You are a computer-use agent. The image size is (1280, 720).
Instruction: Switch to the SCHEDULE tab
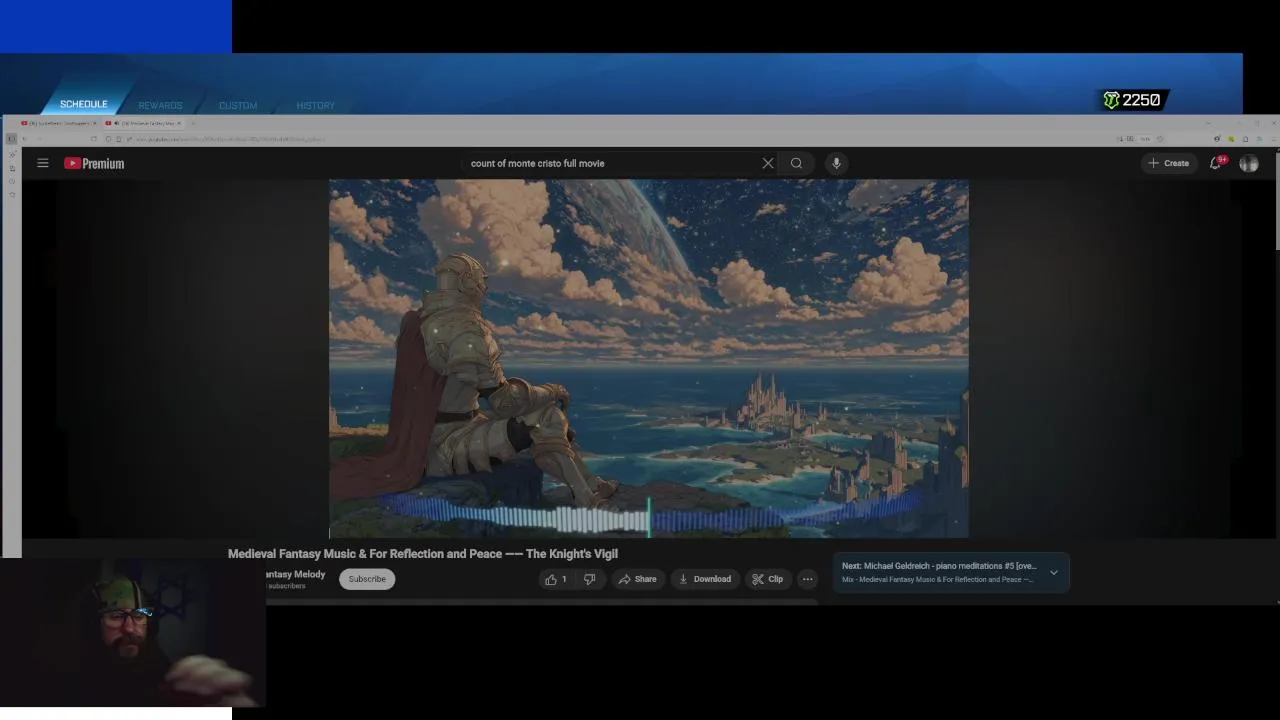click(83, 104)
